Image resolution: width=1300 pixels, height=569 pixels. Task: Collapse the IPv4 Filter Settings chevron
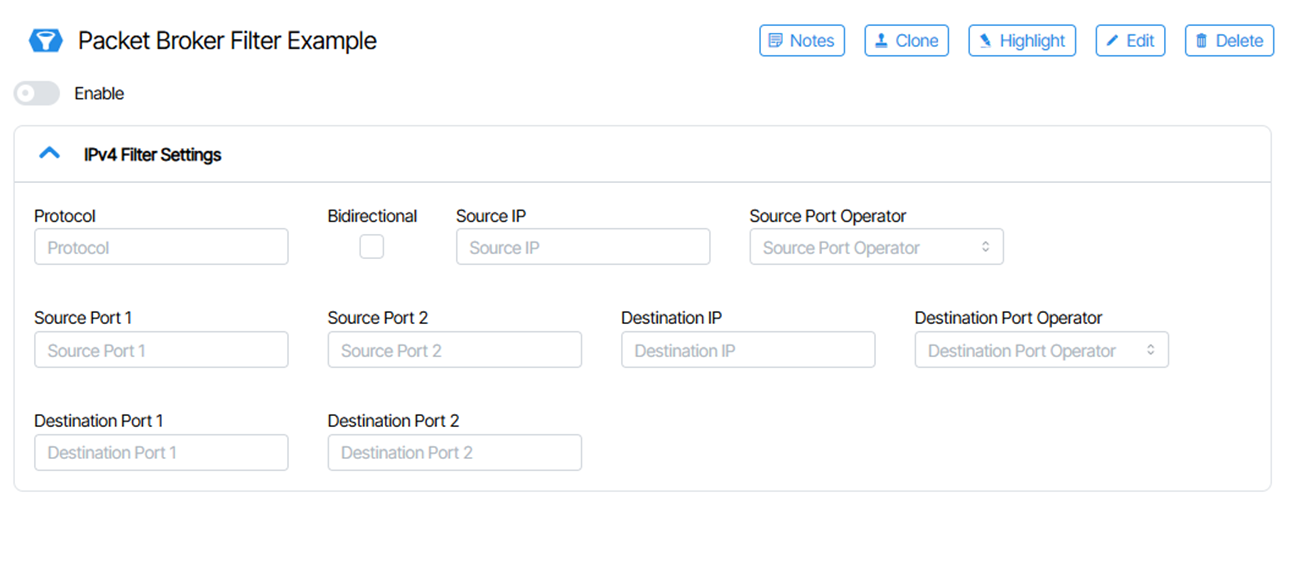click(48, 154)
